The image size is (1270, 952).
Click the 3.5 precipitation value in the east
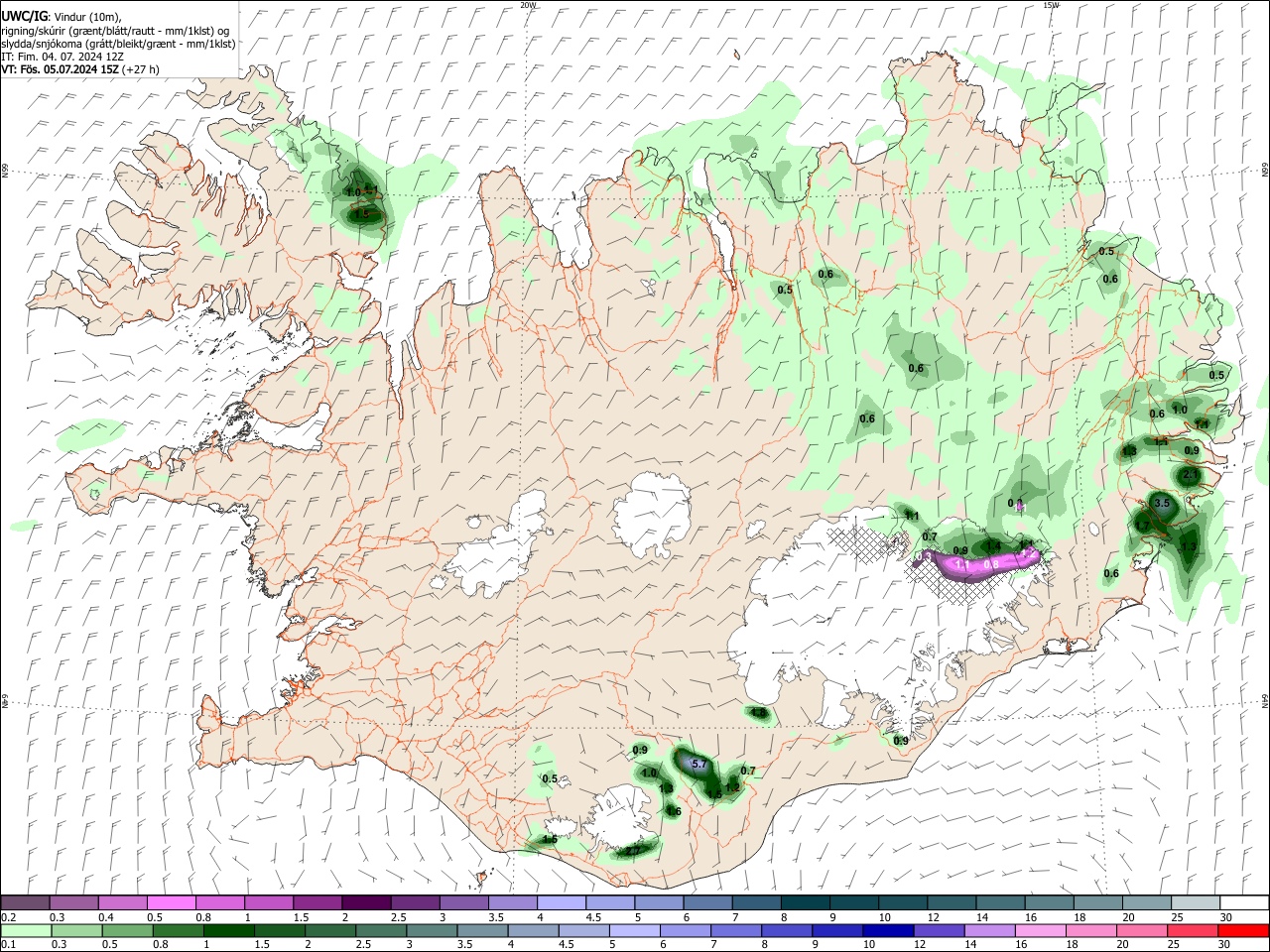[x=1164, y=504]
